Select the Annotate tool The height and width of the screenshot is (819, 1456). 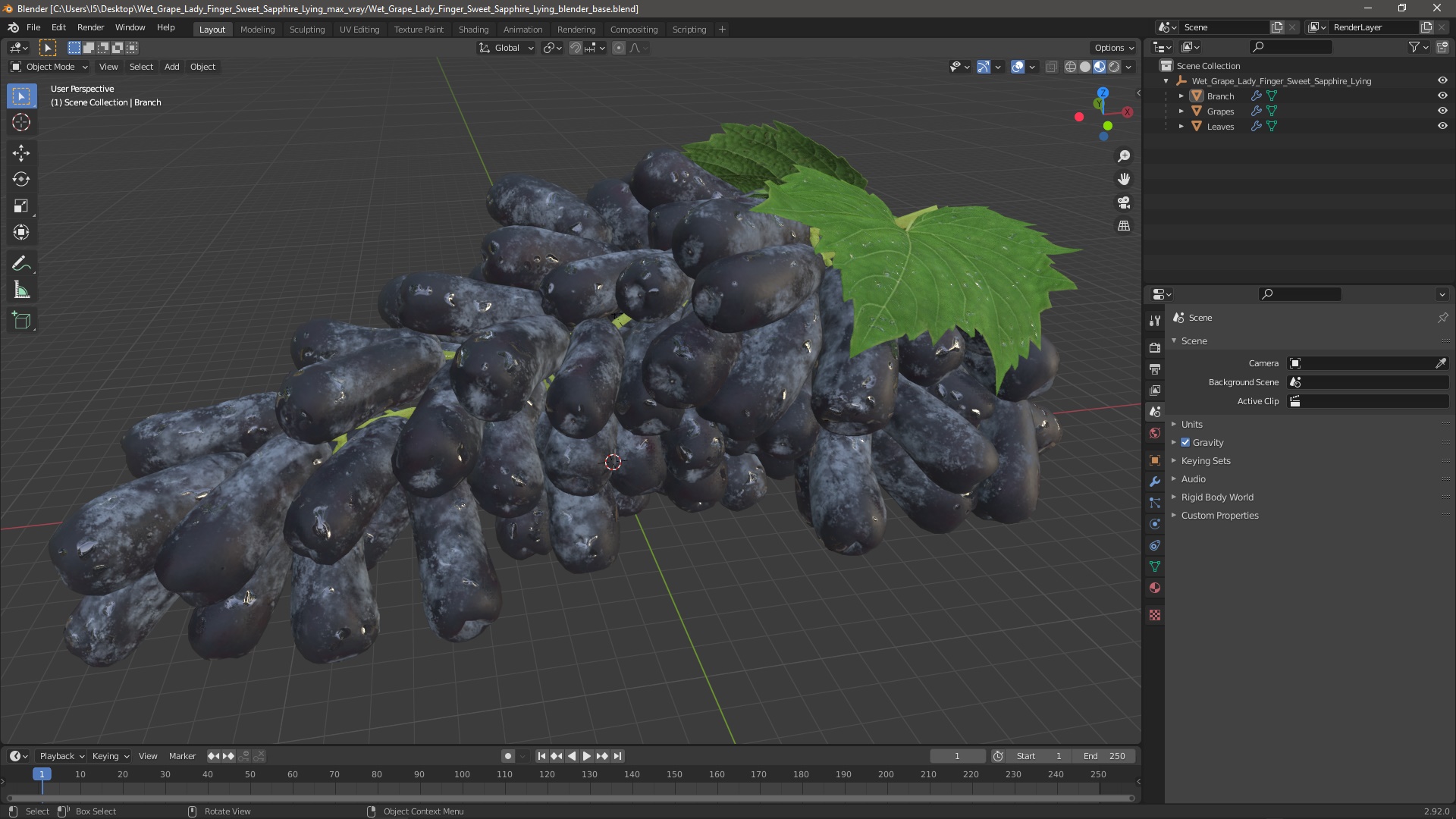pos(21,264)
